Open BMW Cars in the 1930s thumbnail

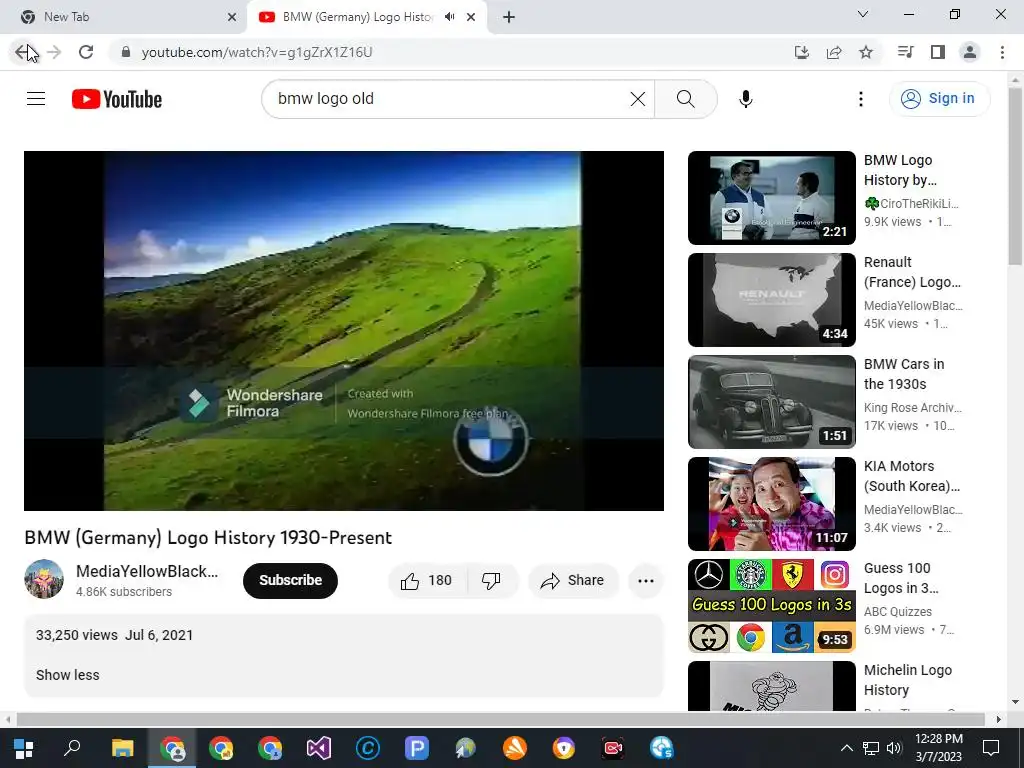(771, 402)
